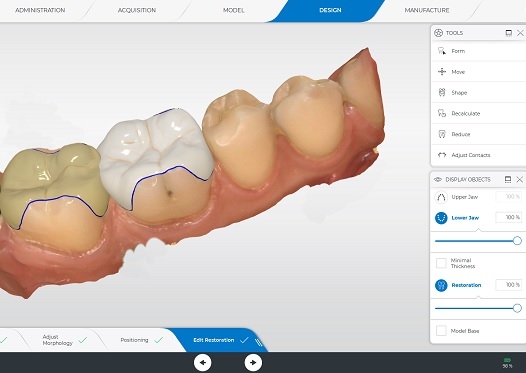
Task: Click the Model Base label
Action: tap(465, 331)
